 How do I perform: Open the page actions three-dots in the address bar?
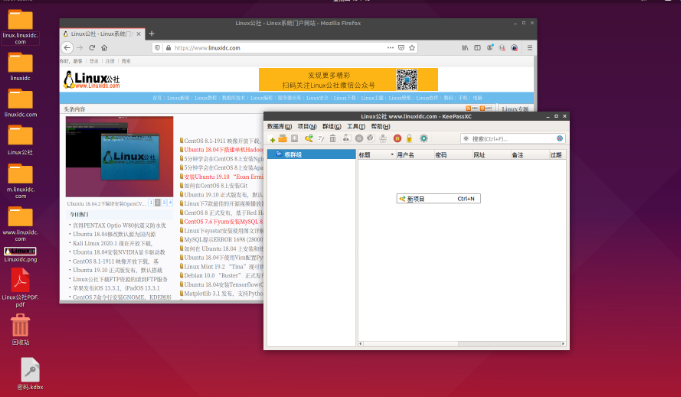click(390, 48)
